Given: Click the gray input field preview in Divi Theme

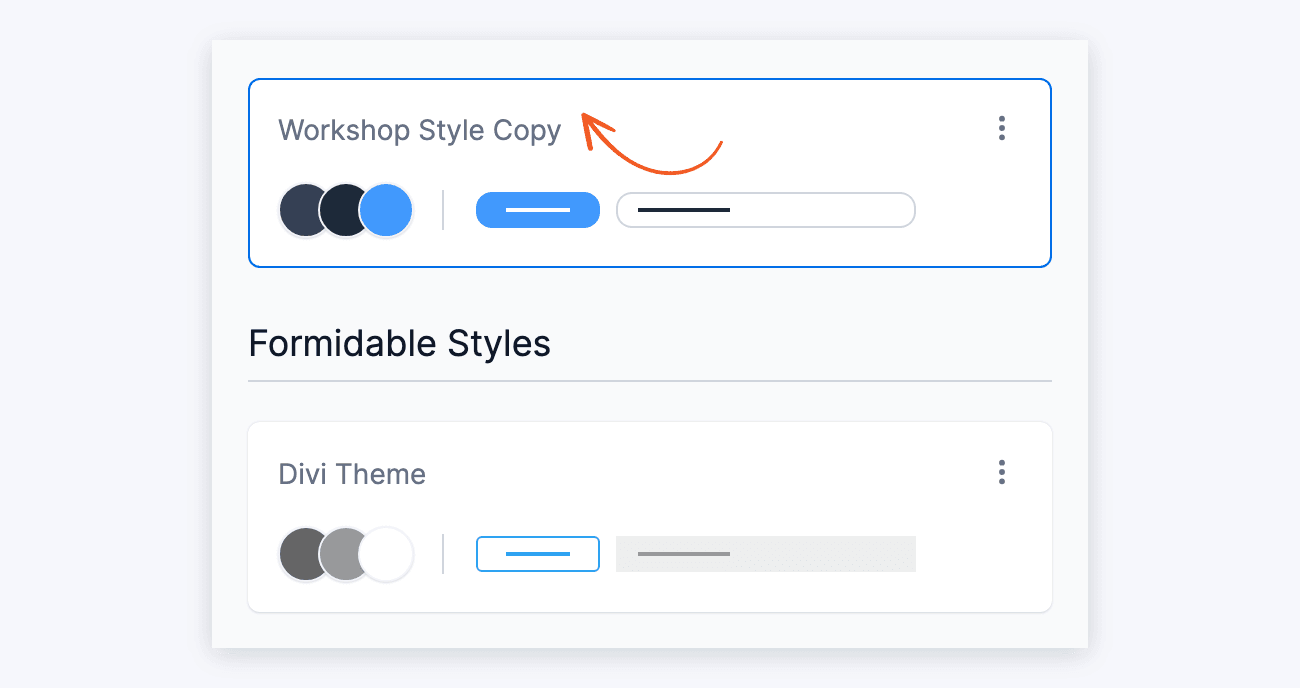Looking at the screenshot, I should point(766,554).
